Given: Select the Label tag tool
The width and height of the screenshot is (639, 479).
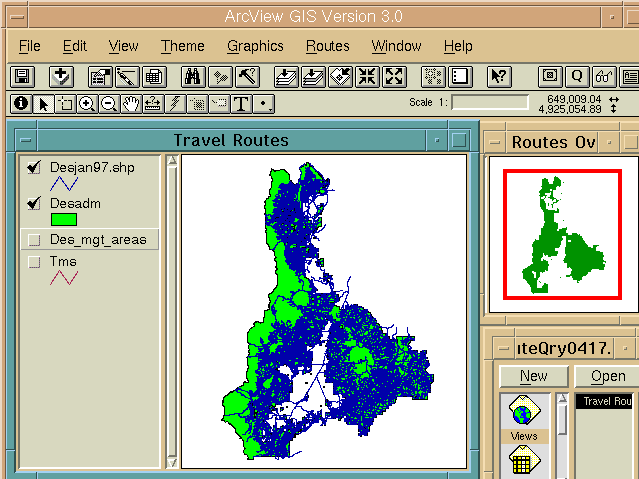Looking at the screenshot, I should [219, 104].
